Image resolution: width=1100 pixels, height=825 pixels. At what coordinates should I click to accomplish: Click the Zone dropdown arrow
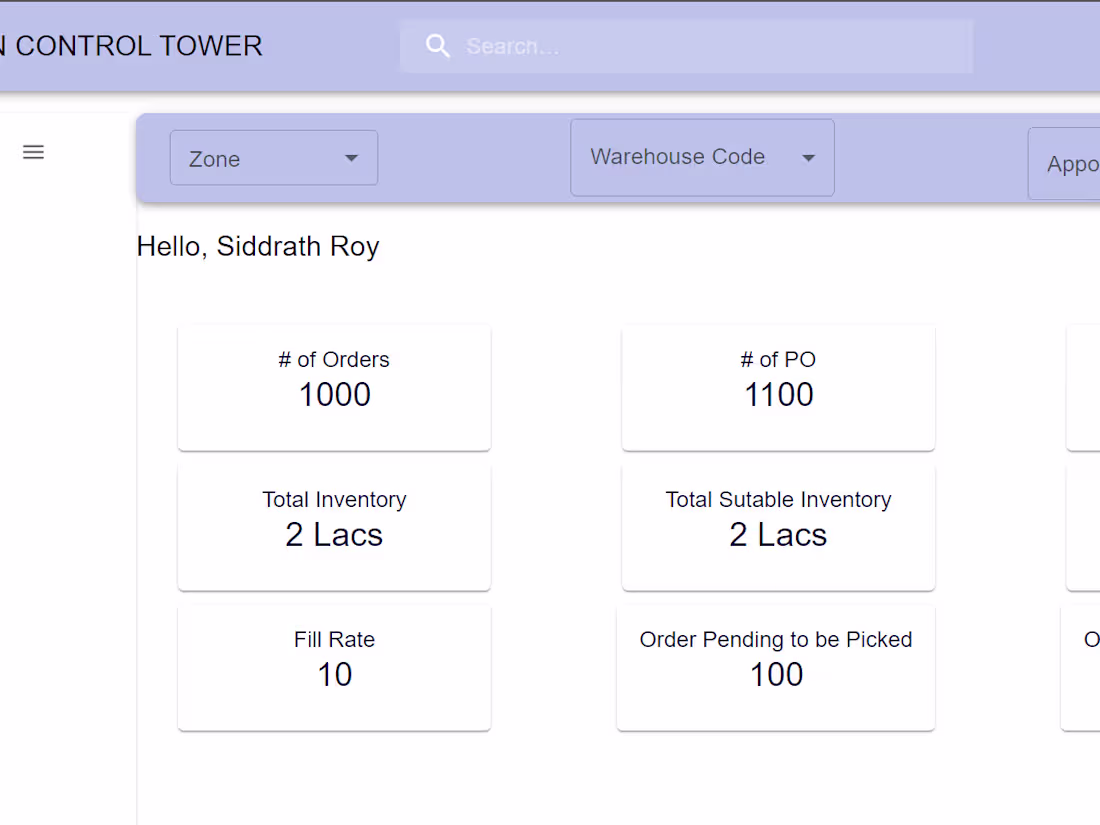click(x=351, y=158)
